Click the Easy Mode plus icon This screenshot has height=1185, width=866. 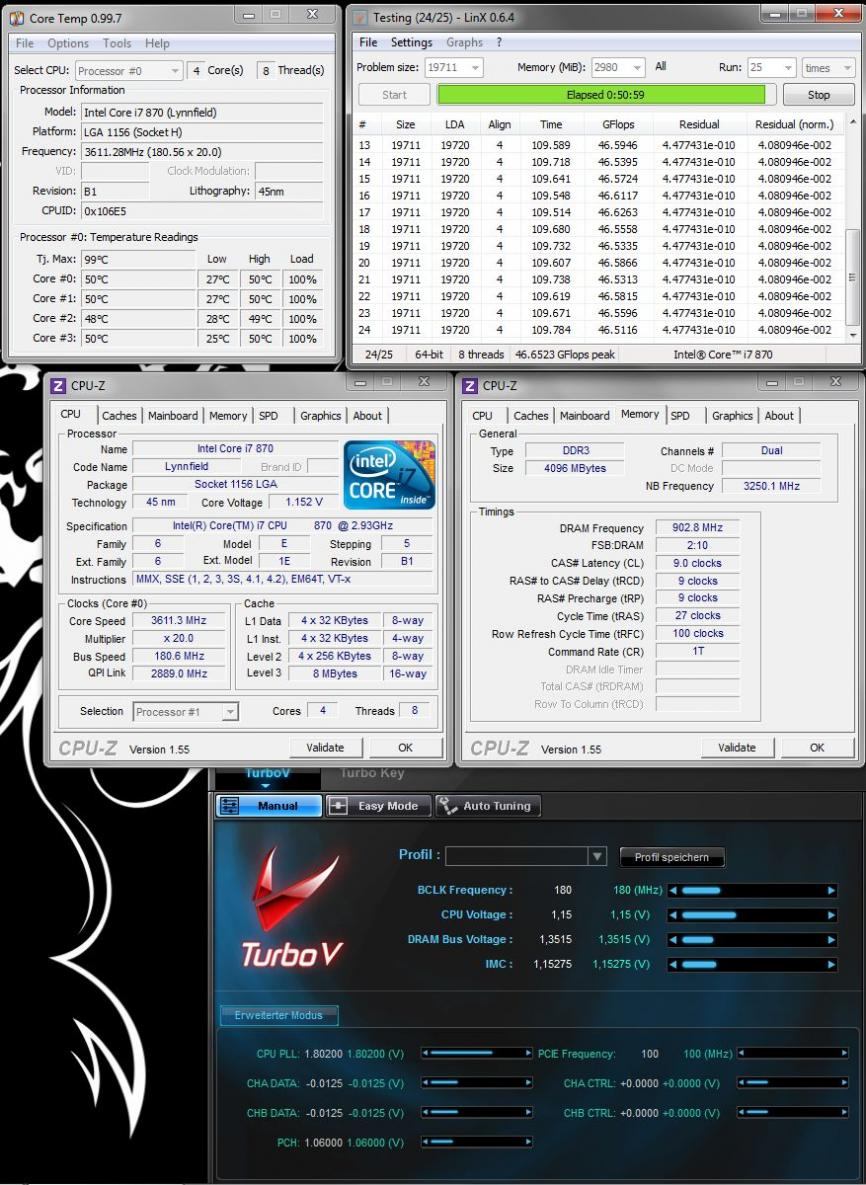(x=338, y=806)
